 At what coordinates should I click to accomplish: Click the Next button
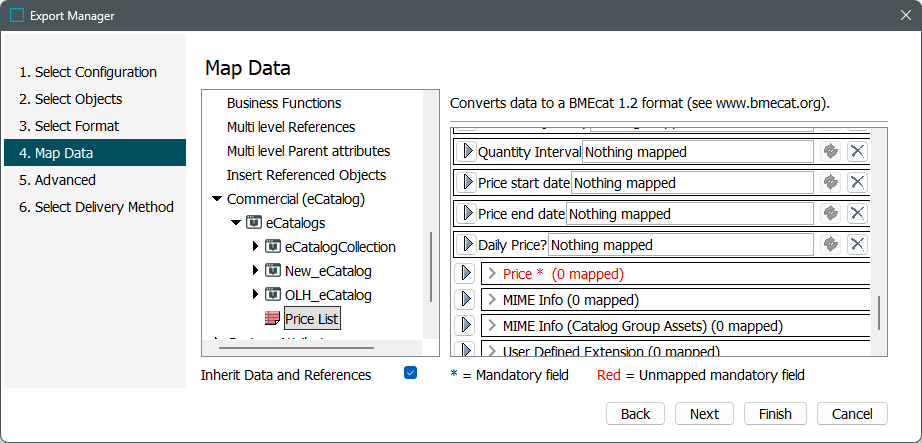pyautogui.click(x=704, y=414)
